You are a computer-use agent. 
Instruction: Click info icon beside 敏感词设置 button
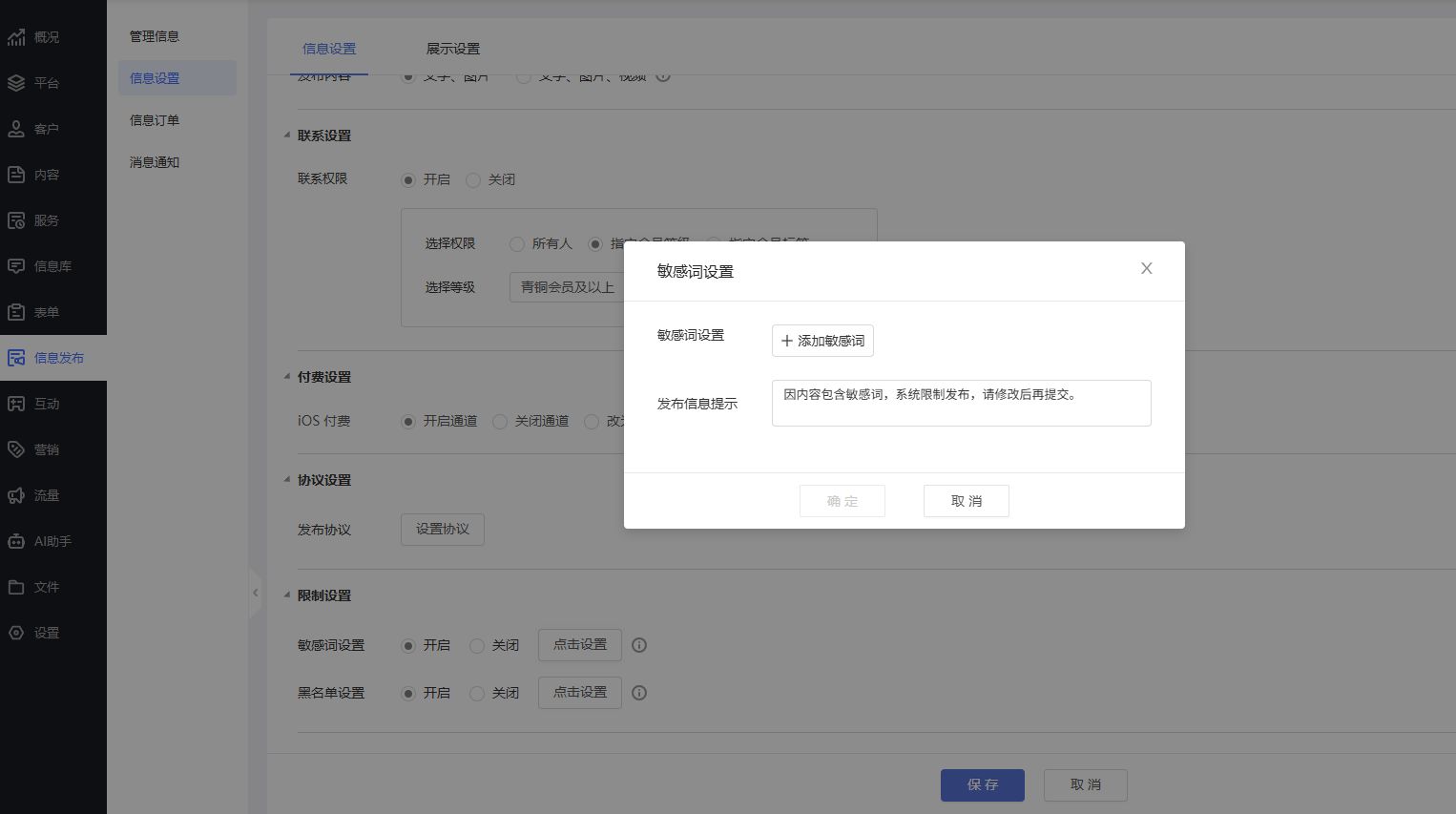(x=639, y=645)
